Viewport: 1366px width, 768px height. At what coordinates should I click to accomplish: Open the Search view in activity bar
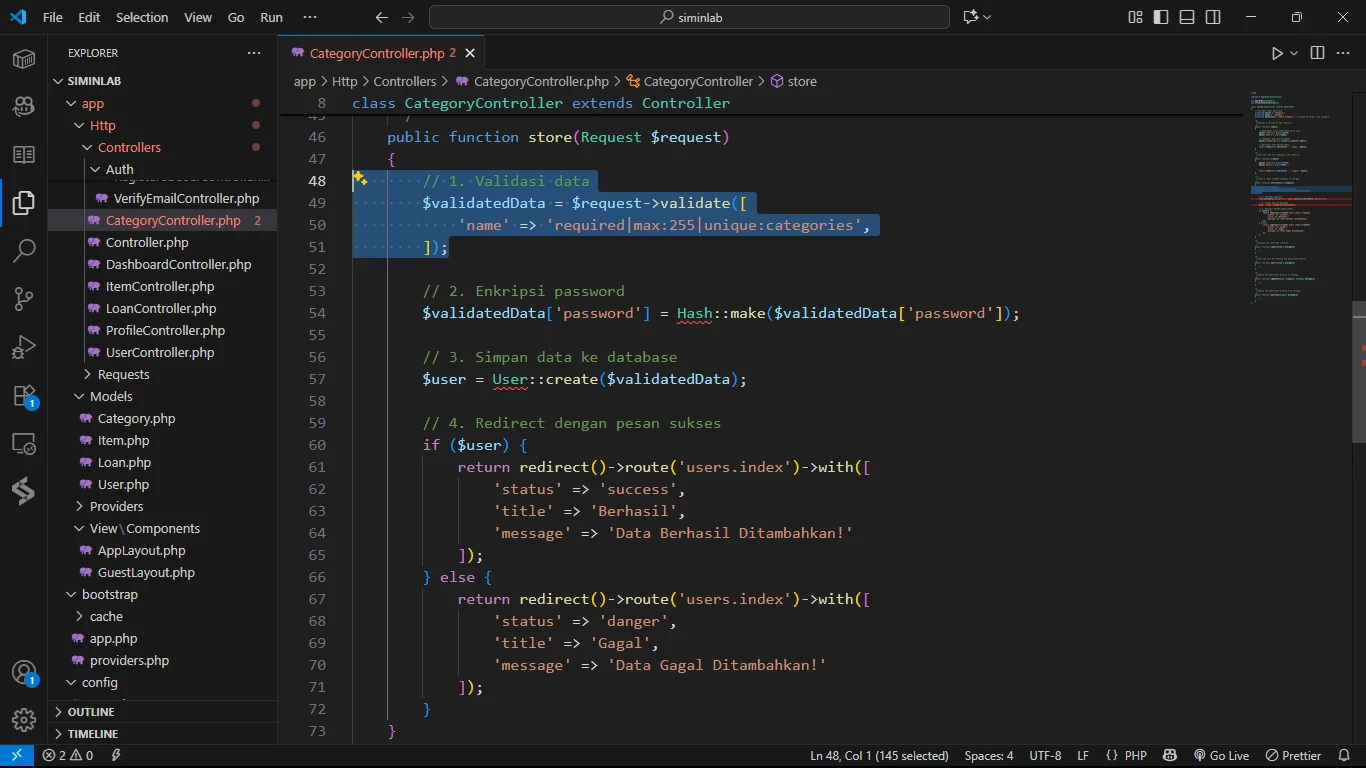(24, 251)
